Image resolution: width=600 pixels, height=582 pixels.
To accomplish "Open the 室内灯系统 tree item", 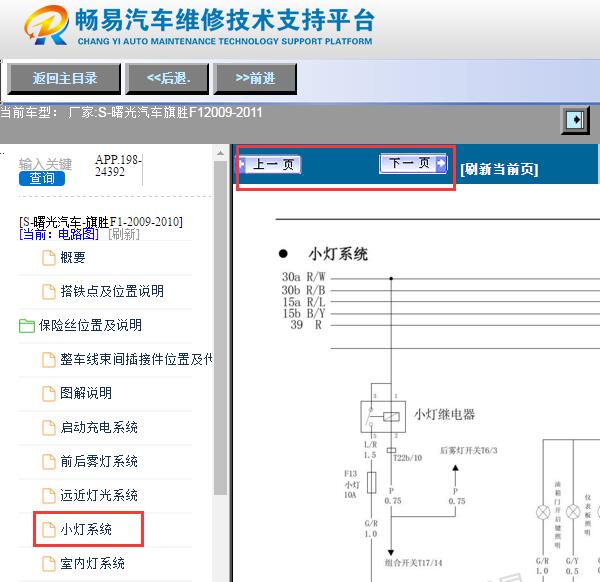I will [92, 564].
